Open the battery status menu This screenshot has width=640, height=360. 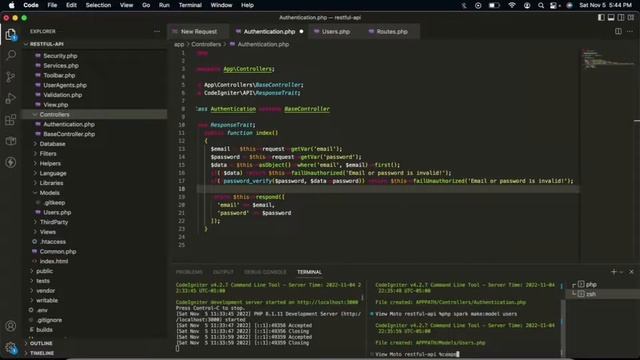point(494,5)
